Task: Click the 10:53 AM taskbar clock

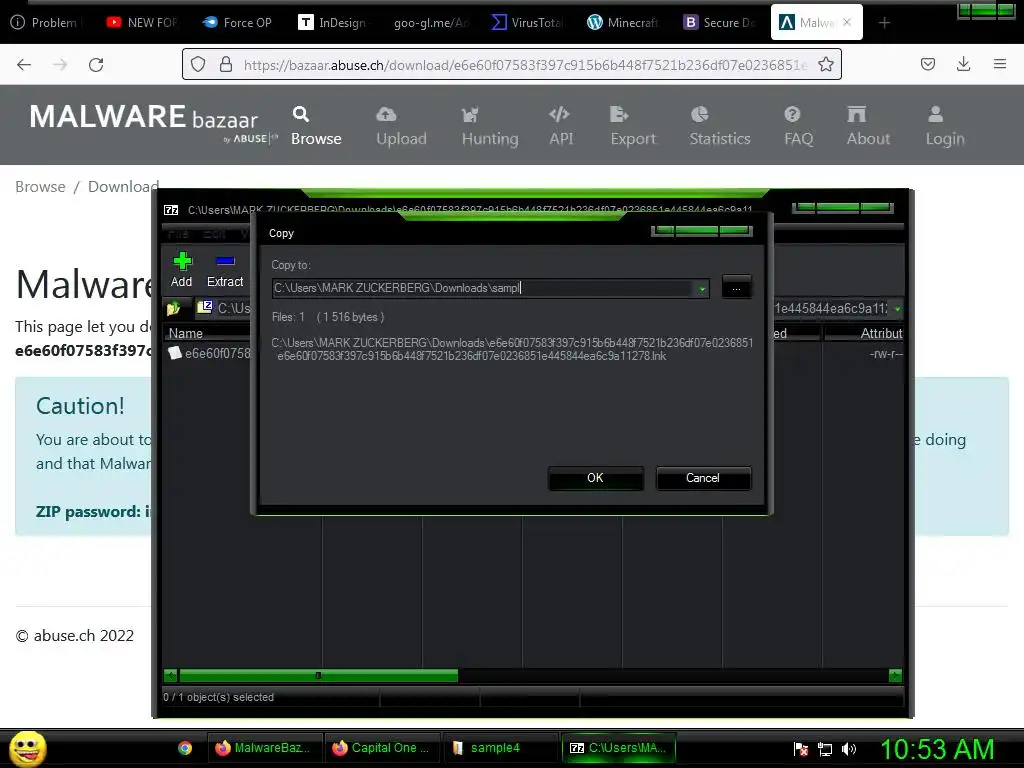Action: coord(937,749)
